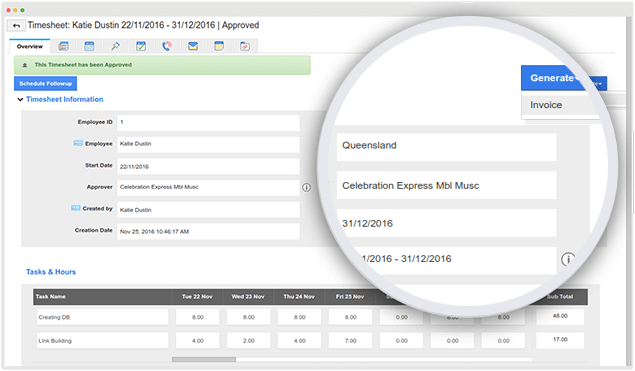The width and height of the screenshot is (635, 371).
Task: Open the documents link folder tab icon
Action: click(x=245, y=46)
